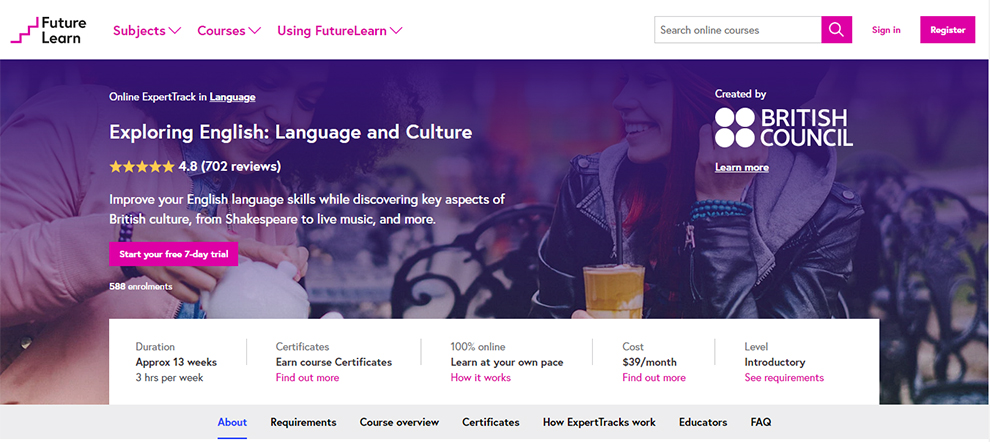Switch to the Requirements tab
The width and height of the screenshot is (990, 442).
click(x=303, y=422)
